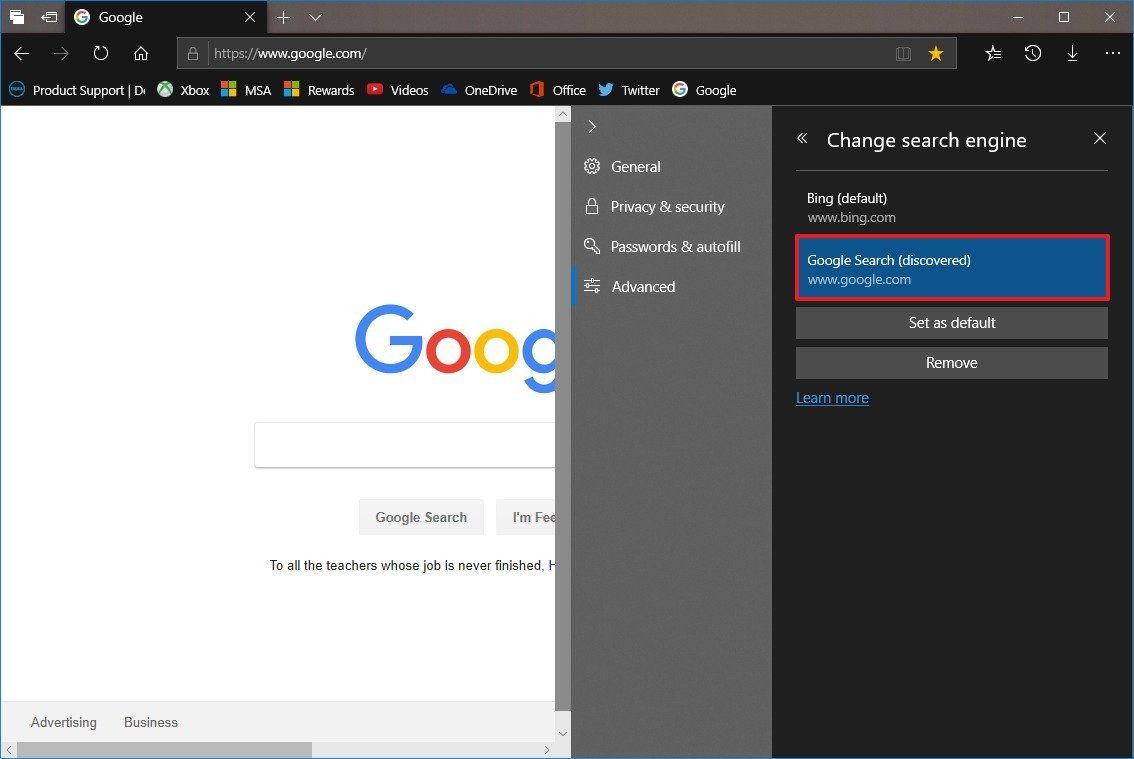
Task: Select the General settings menu item
Action: click(x=635, y=166)
